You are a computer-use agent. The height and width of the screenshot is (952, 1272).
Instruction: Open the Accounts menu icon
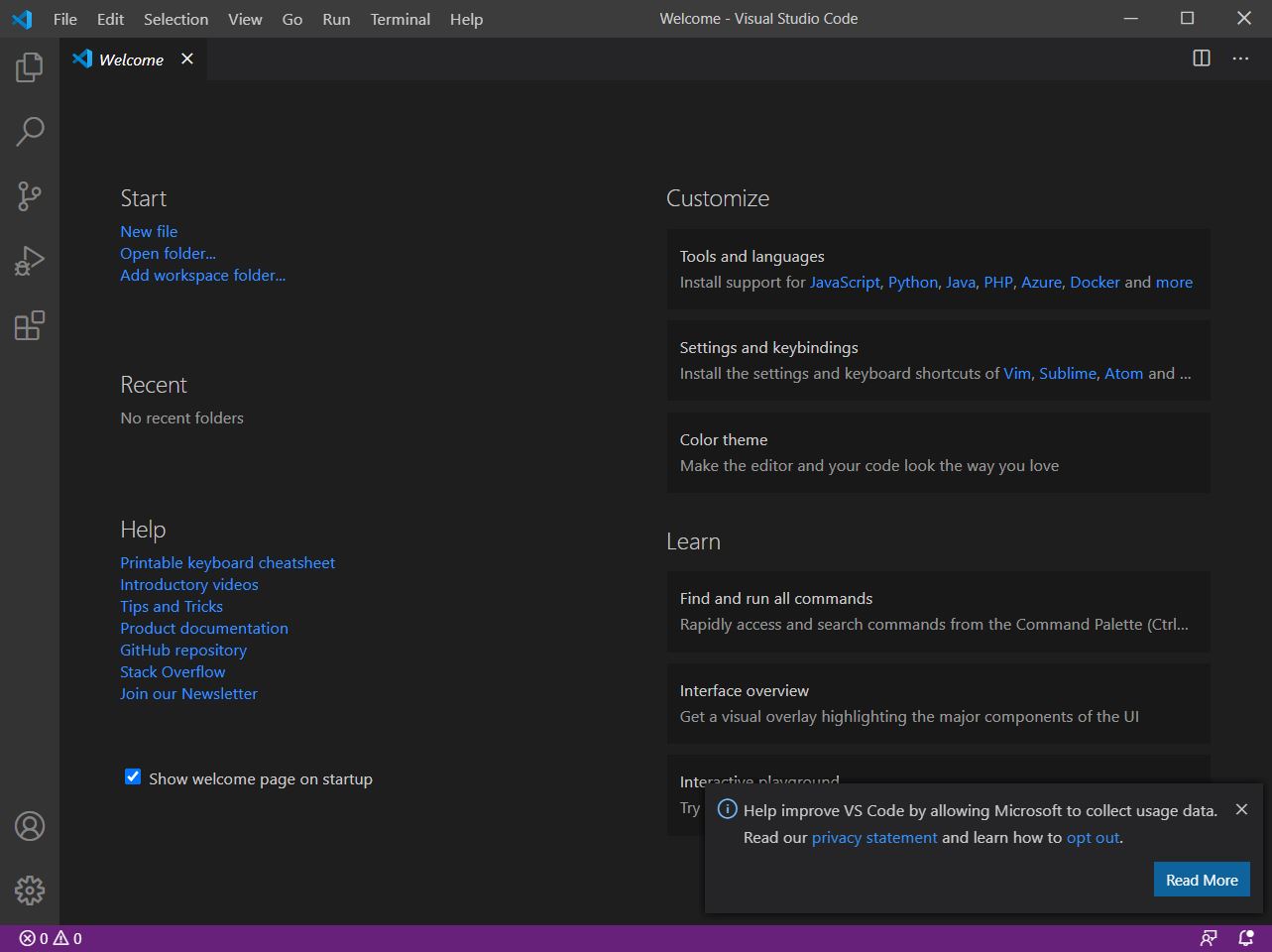[30, 826]
